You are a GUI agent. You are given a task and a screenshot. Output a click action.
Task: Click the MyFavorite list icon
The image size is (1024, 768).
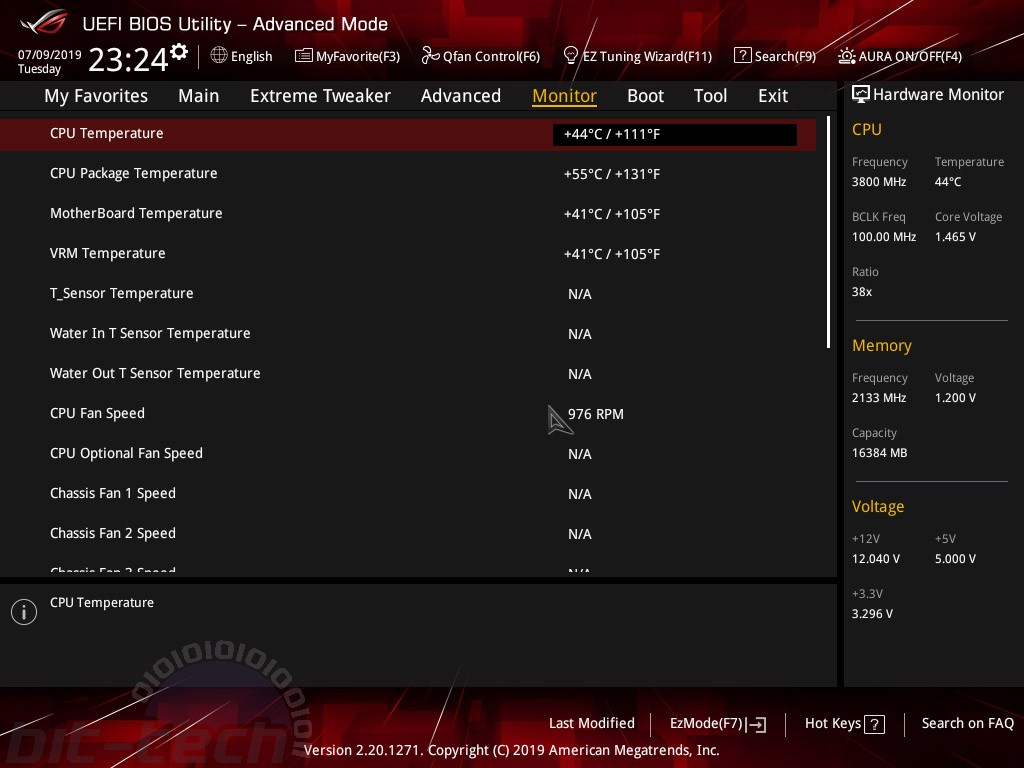304,56
